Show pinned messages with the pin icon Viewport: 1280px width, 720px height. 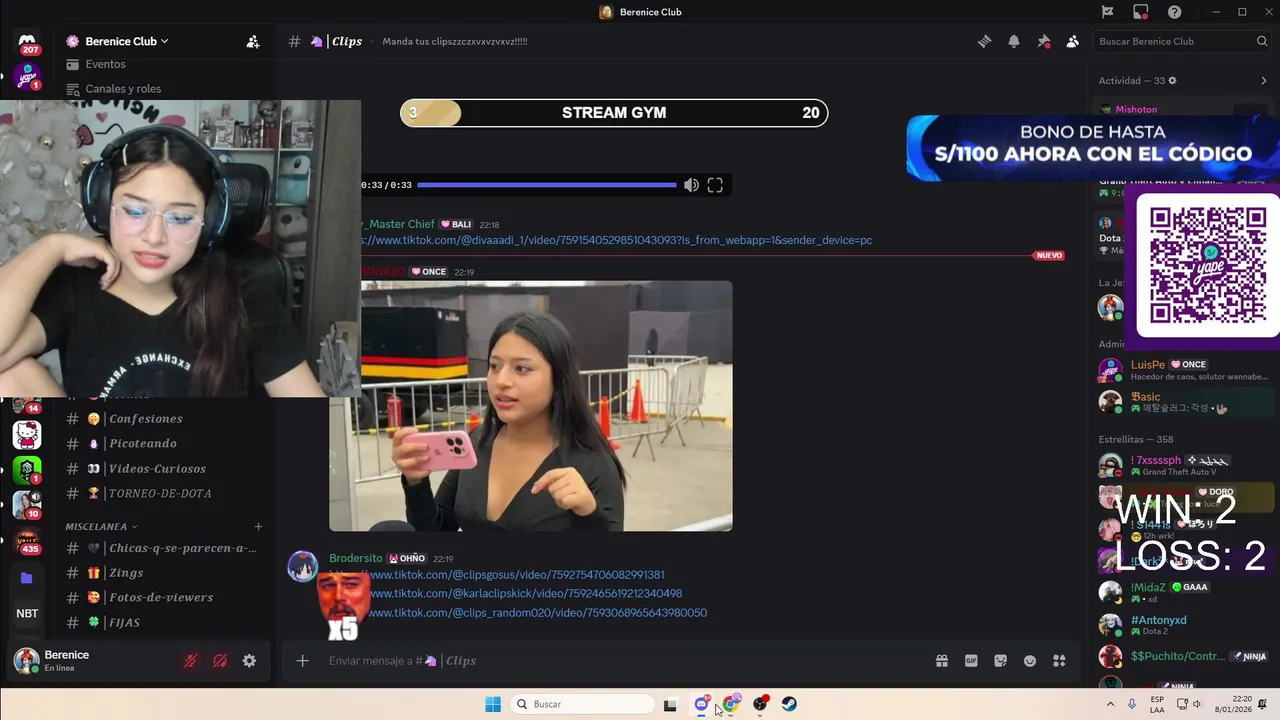(x=1043, y=41)
